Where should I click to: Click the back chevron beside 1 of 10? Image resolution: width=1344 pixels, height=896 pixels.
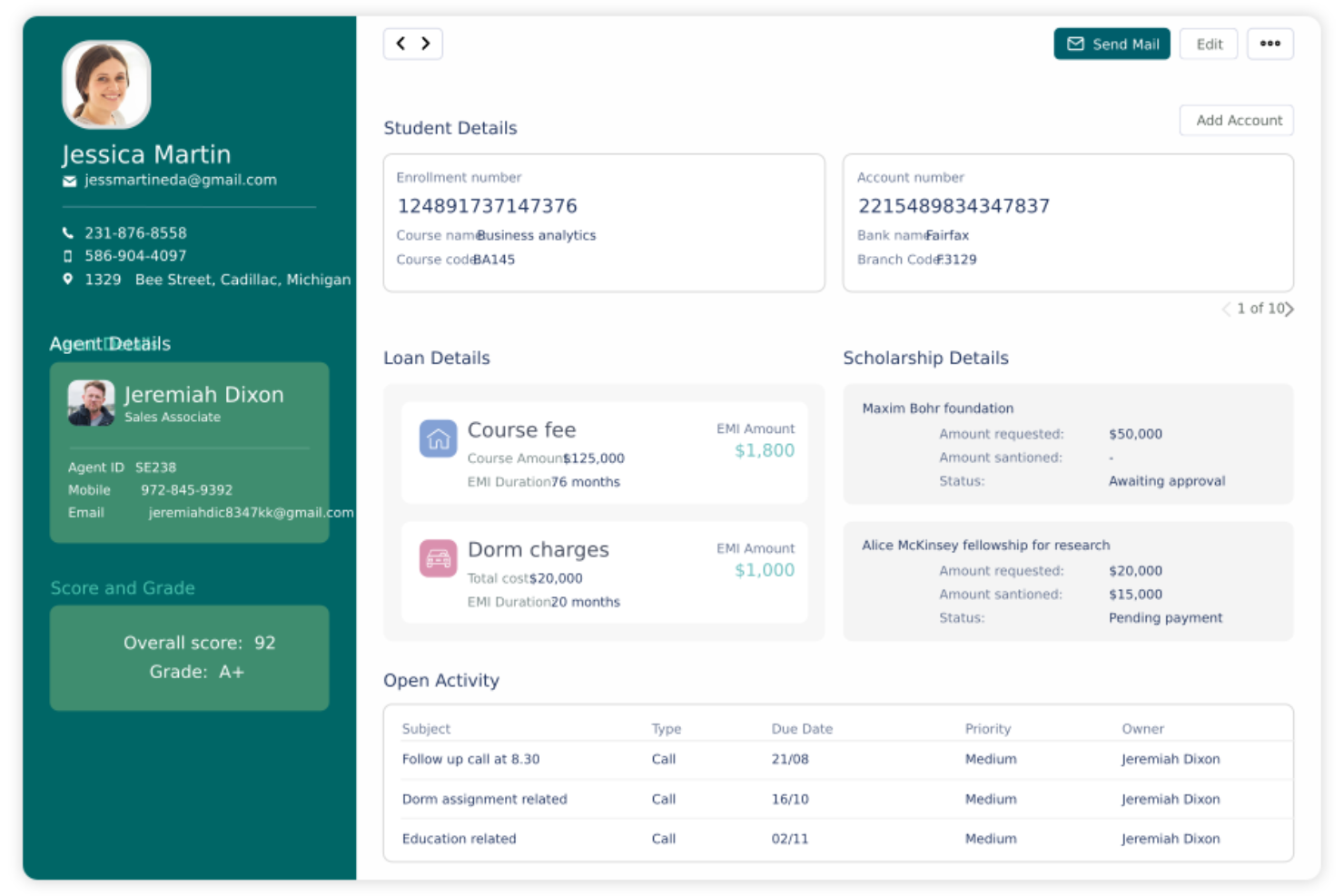(x=1226, y=309)
